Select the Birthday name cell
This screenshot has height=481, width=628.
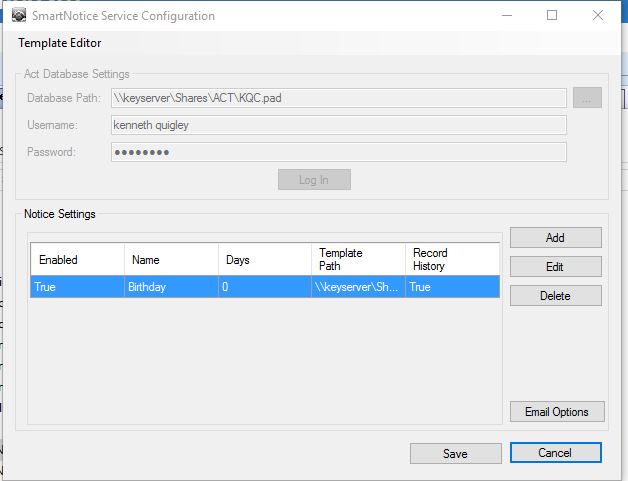tap(171, 287)
